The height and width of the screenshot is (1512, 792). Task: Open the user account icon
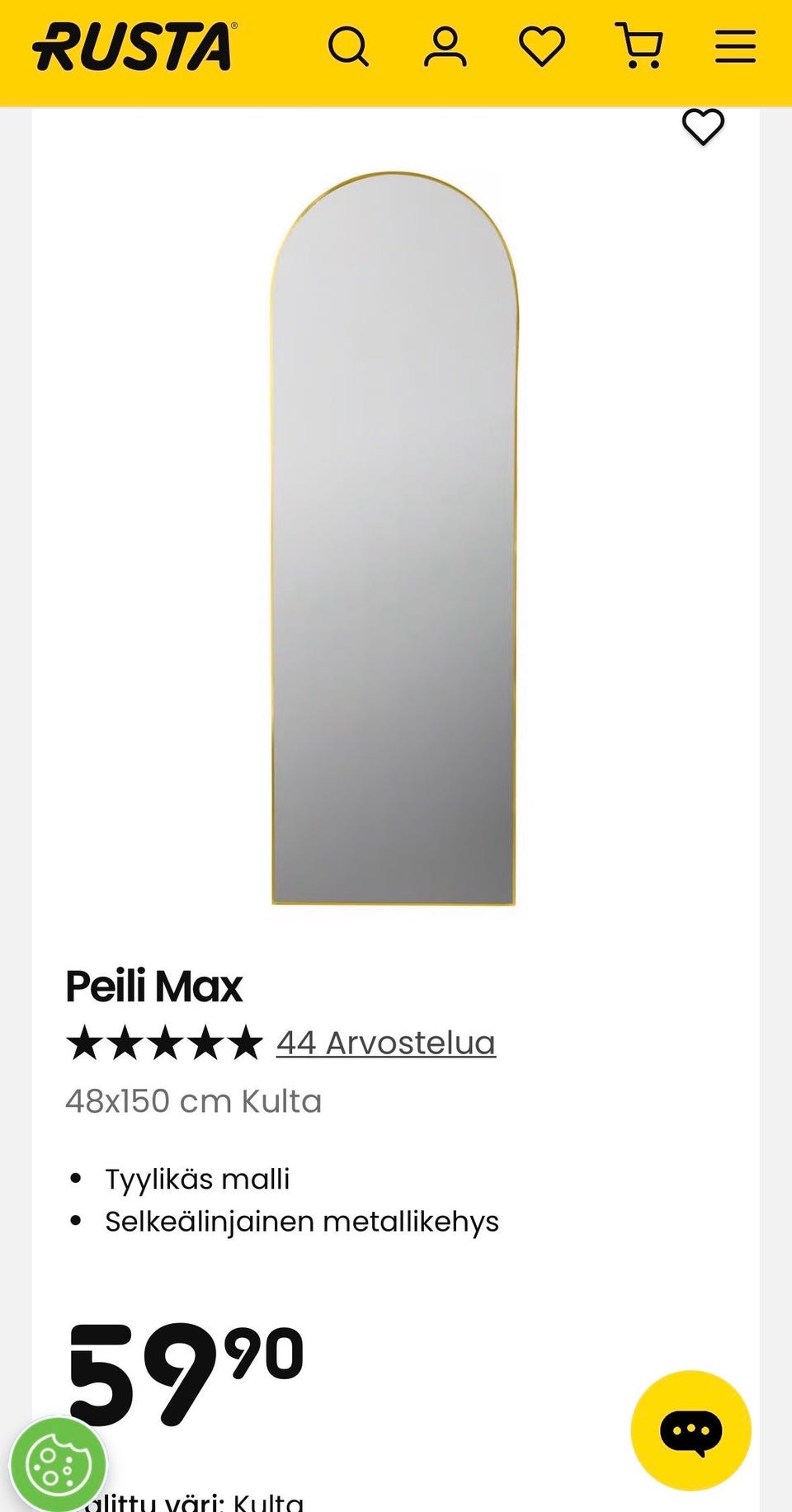click(x=445, y=47)
